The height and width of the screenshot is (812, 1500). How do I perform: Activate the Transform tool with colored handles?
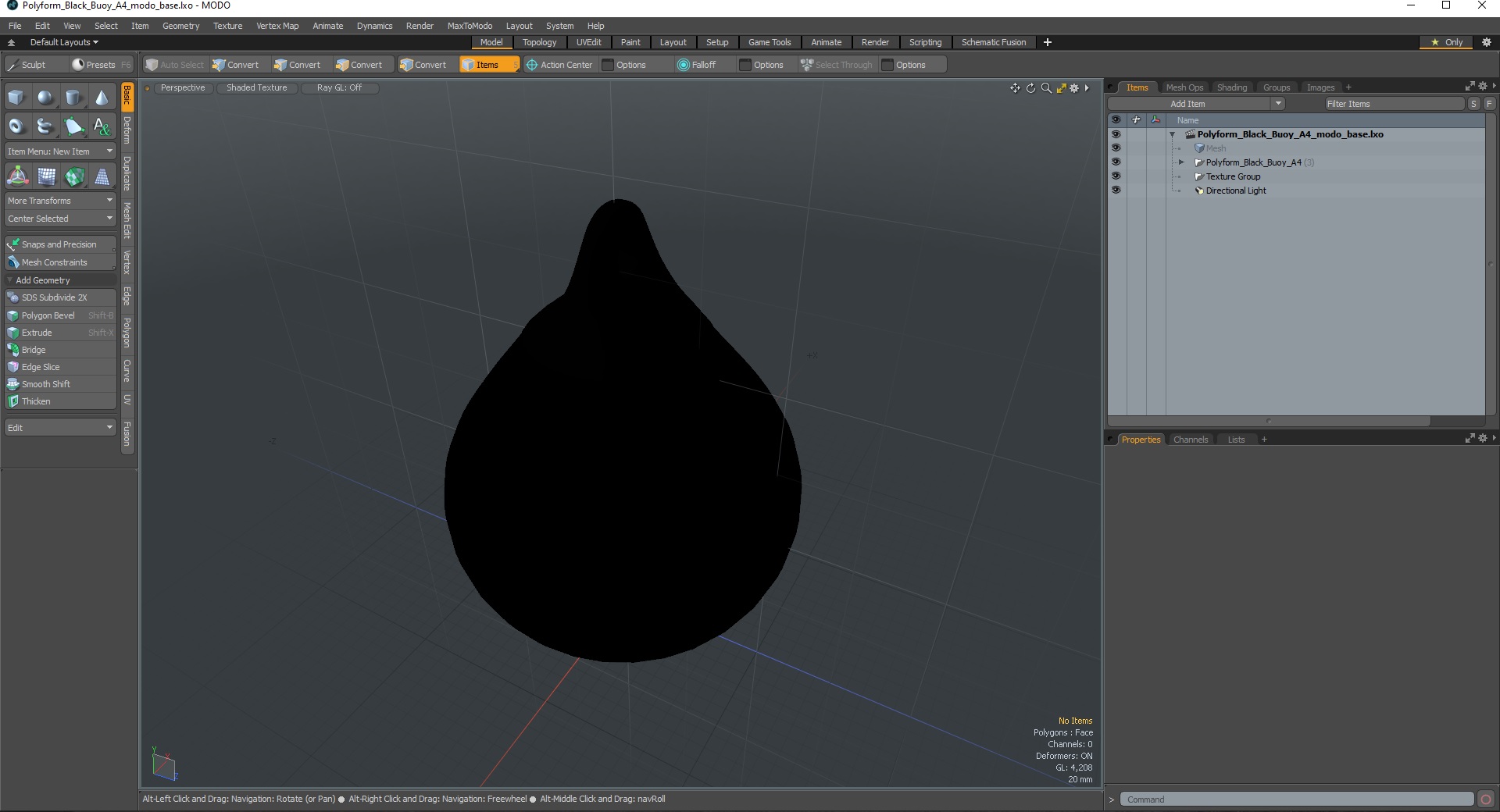pyautogui.click(x=17, y=176)
